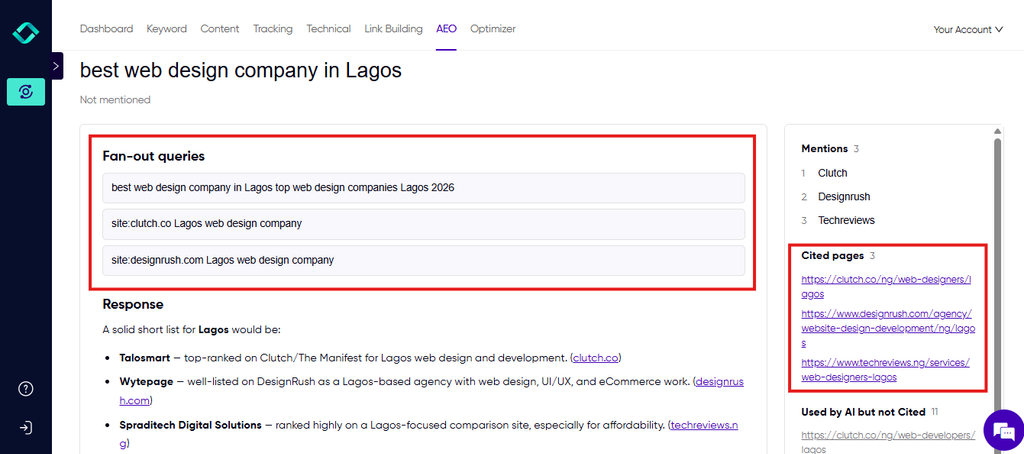This screenshot has height=454, width=1024.
Task: Open the live chat bubble
Action: 1002,430
